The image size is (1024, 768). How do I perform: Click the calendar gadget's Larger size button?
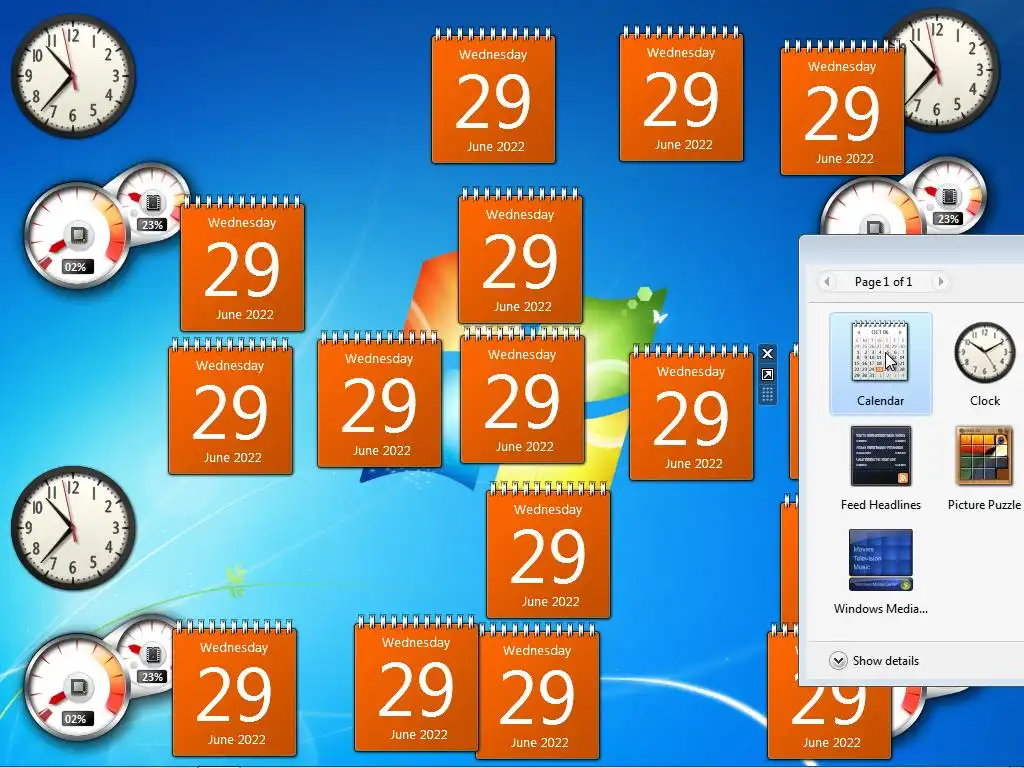pyautogui.click(x=767, y=374)
